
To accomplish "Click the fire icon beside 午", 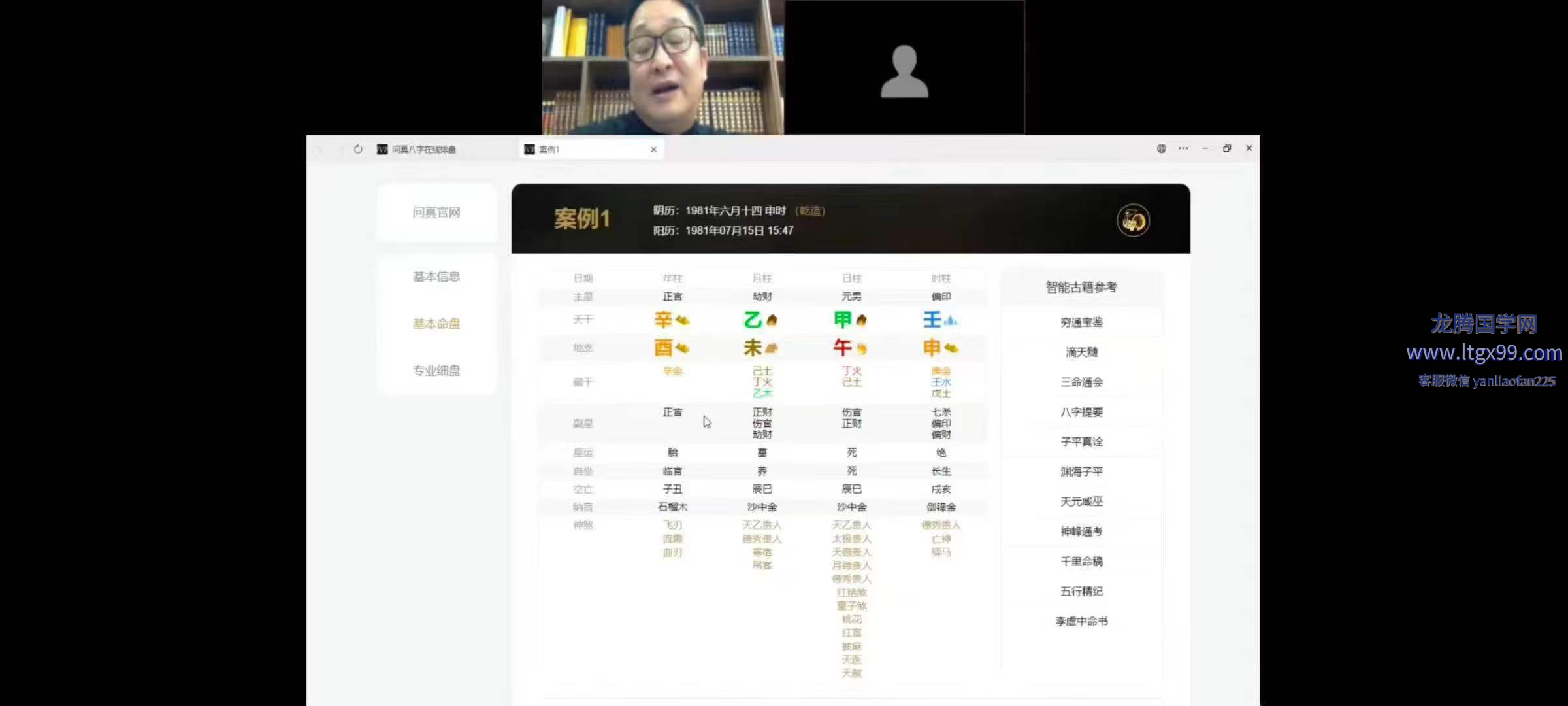I will point(862,348).
